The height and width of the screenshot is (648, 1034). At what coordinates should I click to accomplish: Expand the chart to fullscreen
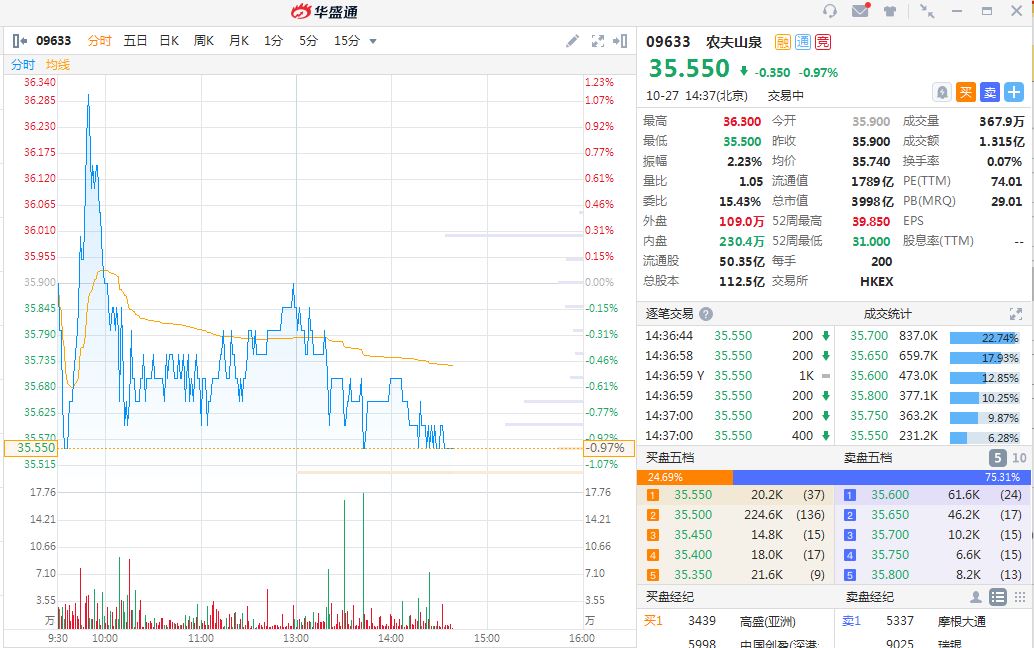click(598, 41)
